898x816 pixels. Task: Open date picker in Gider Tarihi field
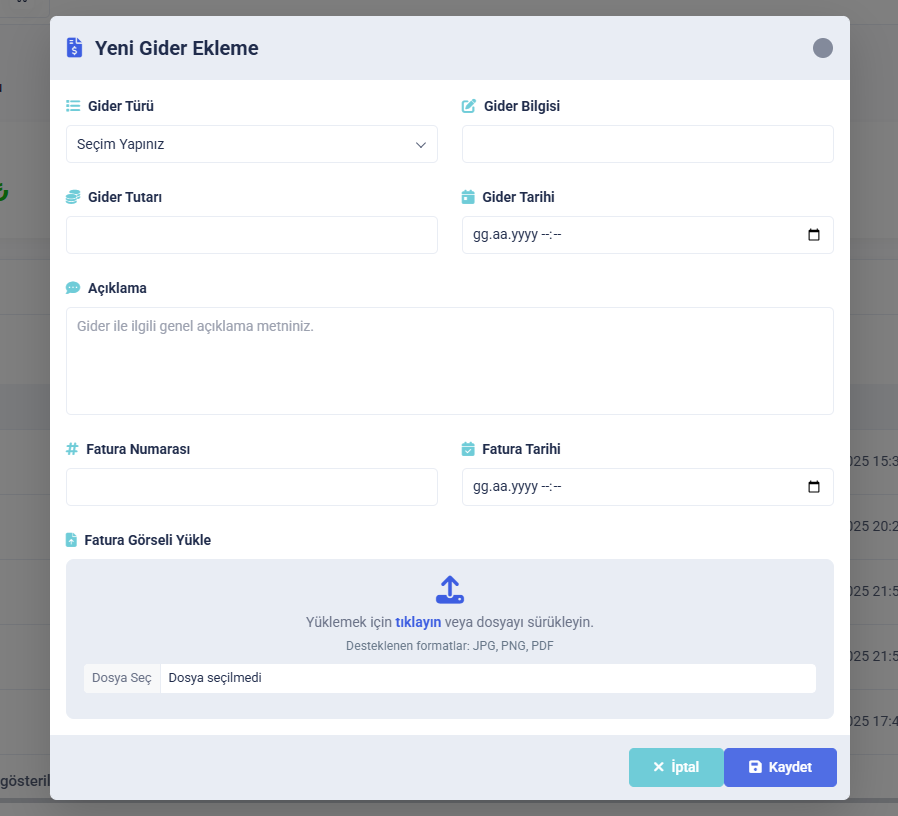tap(813, 235)
